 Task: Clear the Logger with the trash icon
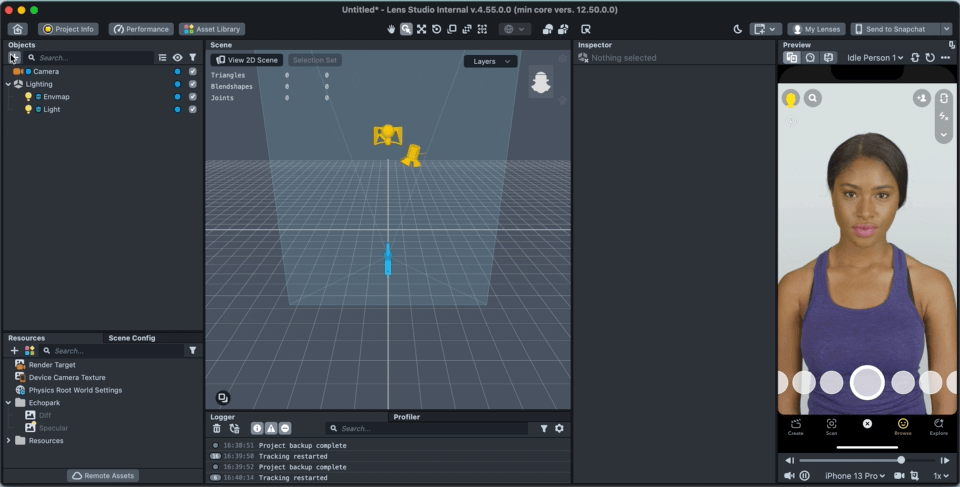pyautogui.click(x=217, y=428)
